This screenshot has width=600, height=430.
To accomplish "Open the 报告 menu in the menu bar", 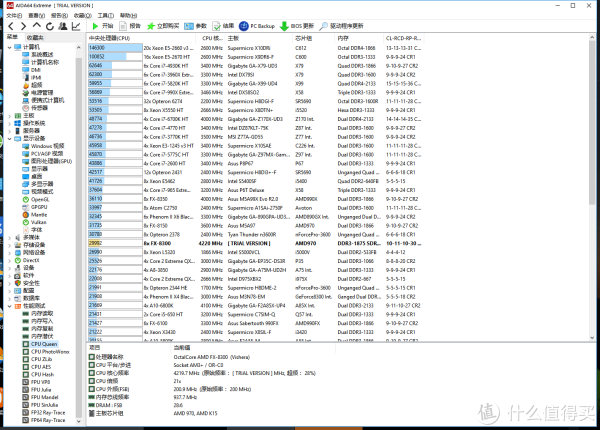I will click(59, 15).
